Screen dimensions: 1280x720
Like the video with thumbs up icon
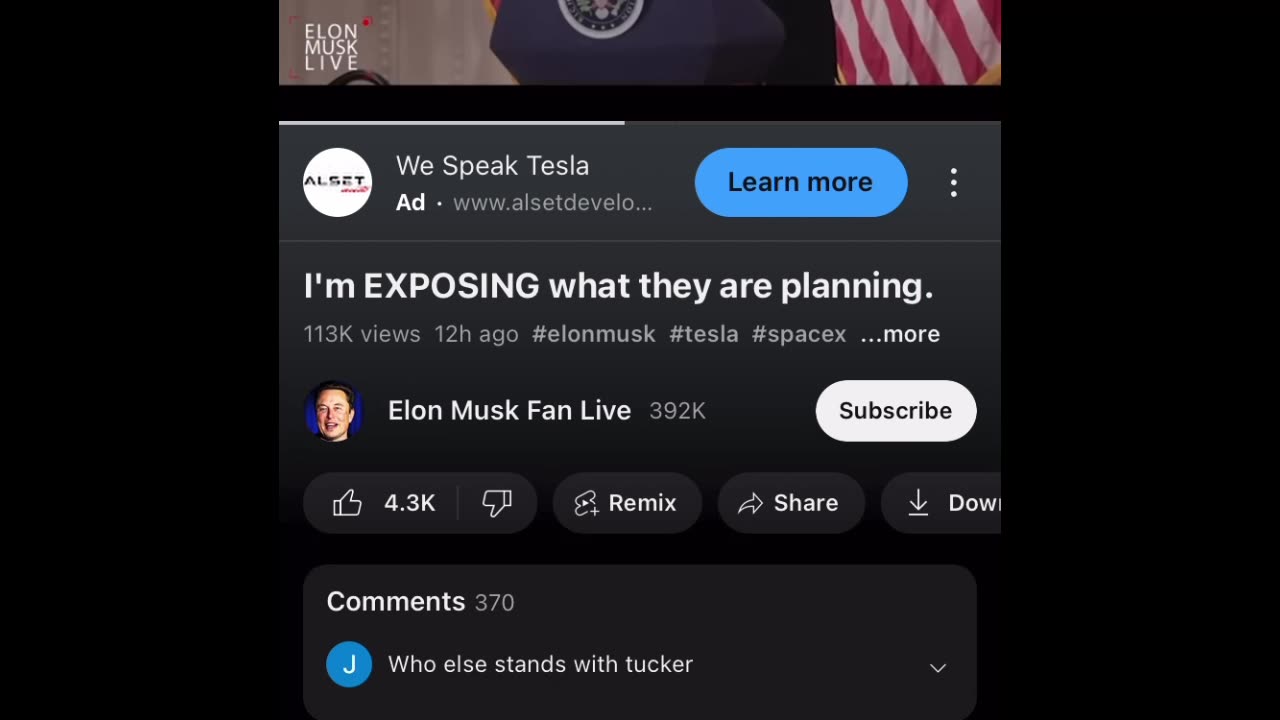click(x=347, y=503)
